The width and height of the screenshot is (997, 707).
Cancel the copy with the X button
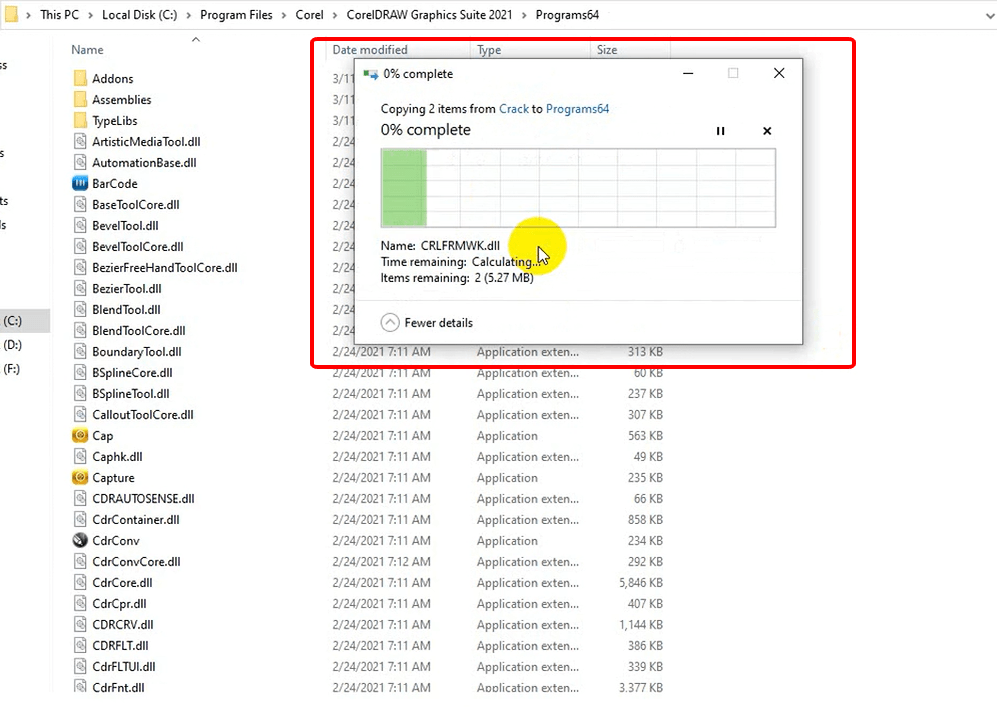[767, 131]
